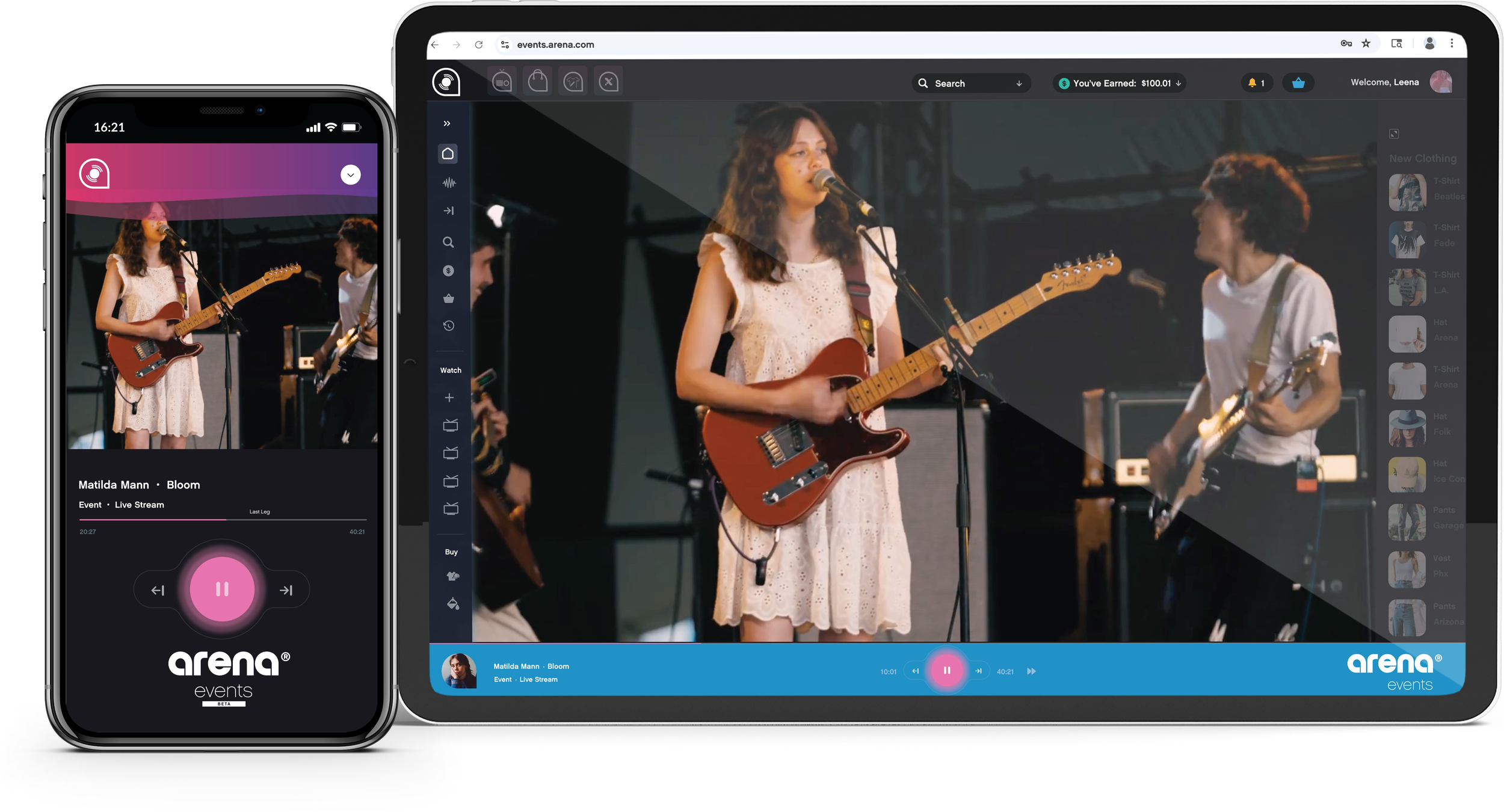This screenshot has height=812, width=1504.
Task: Select the radio icon in top toolbar
Action: pos(502,81)
